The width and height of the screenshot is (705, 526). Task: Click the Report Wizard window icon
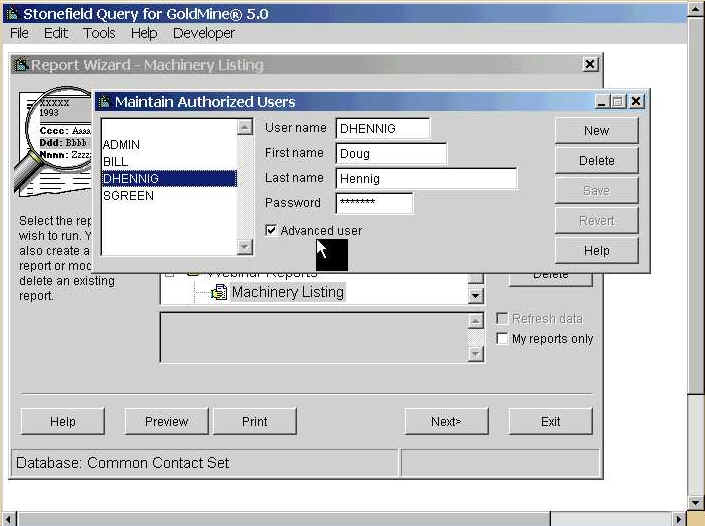pyautogui.click(x=20, y=65)
